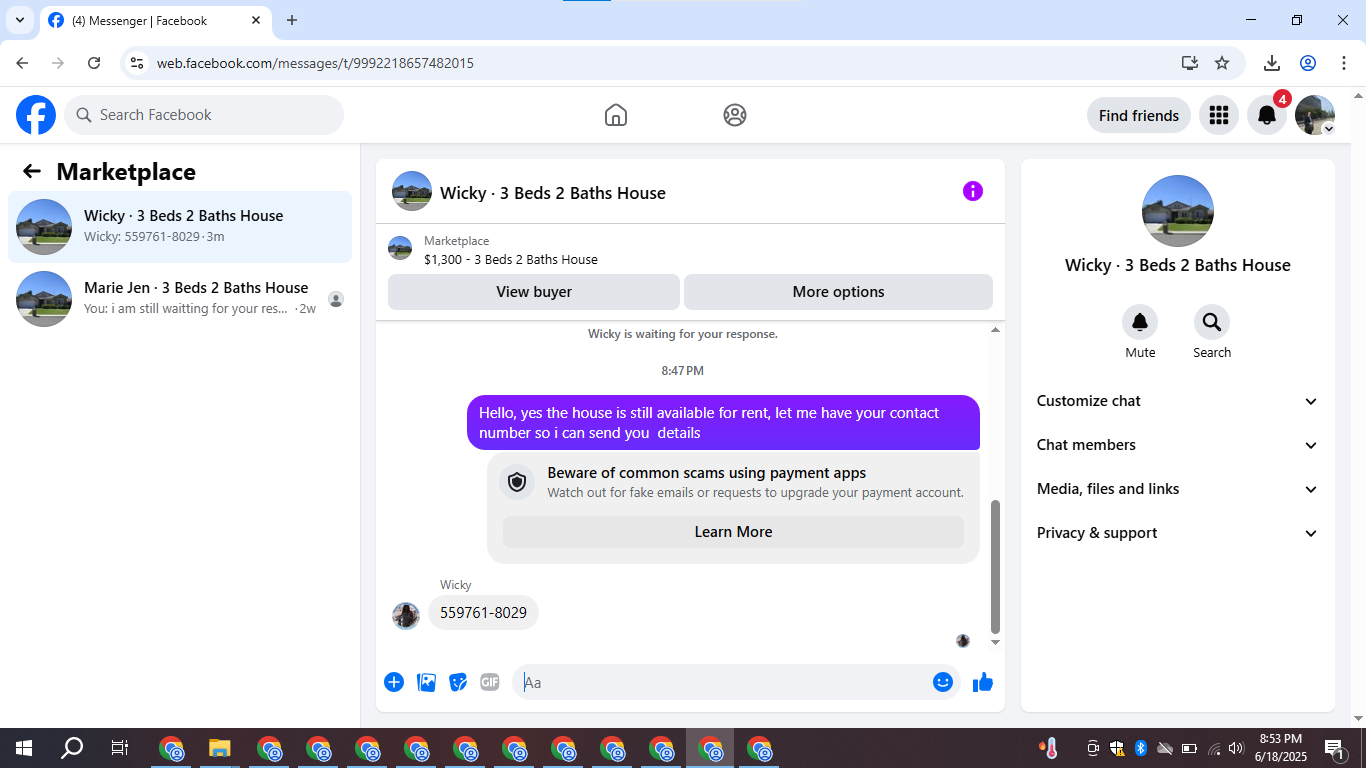The height and width of the screenshot is (768, 1366).
Task: Expand the Privacy & support section
Action: [x=1178, y=533]
